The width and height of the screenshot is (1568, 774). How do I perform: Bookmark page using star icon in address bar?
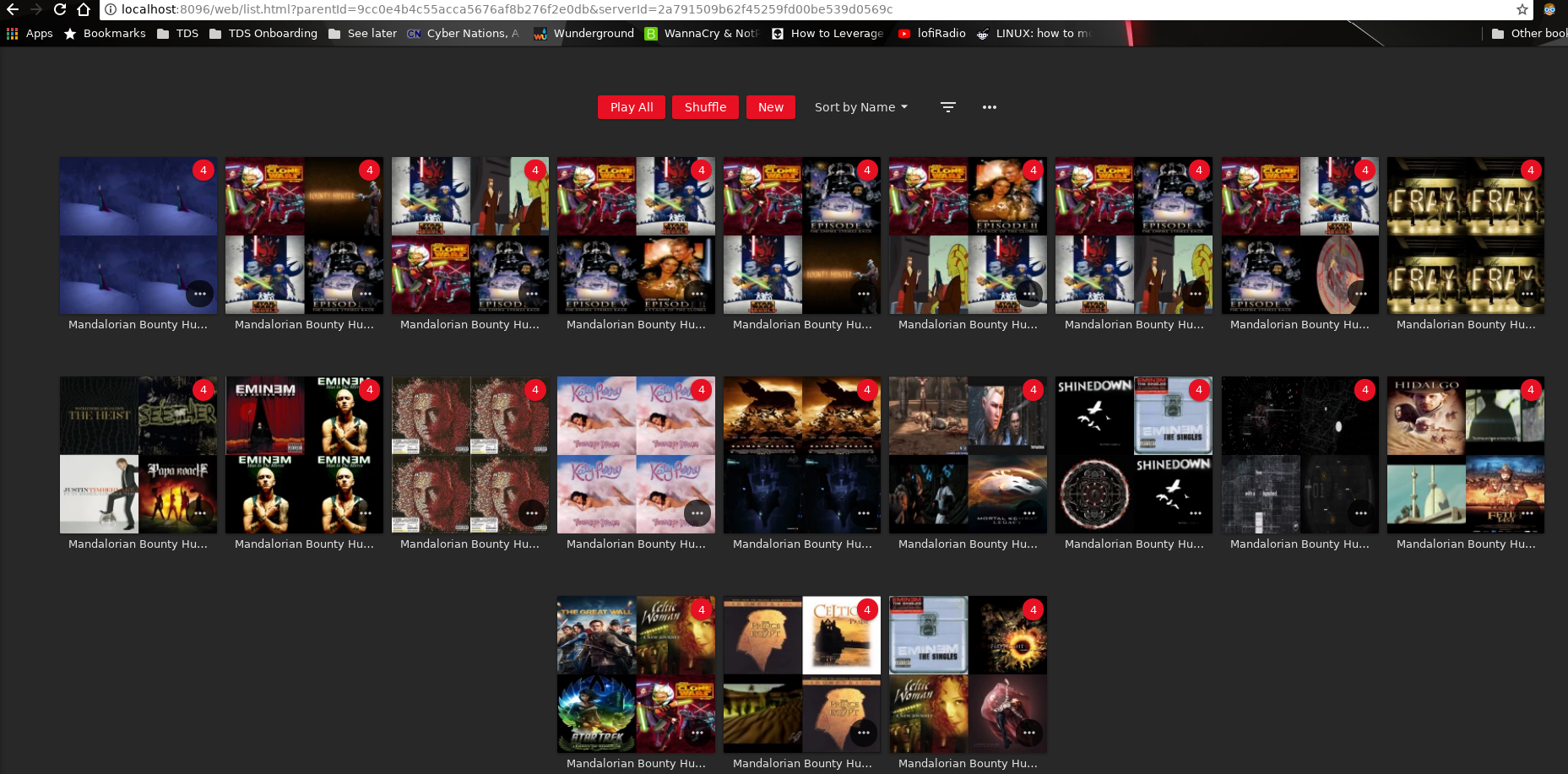point(1522,9)
